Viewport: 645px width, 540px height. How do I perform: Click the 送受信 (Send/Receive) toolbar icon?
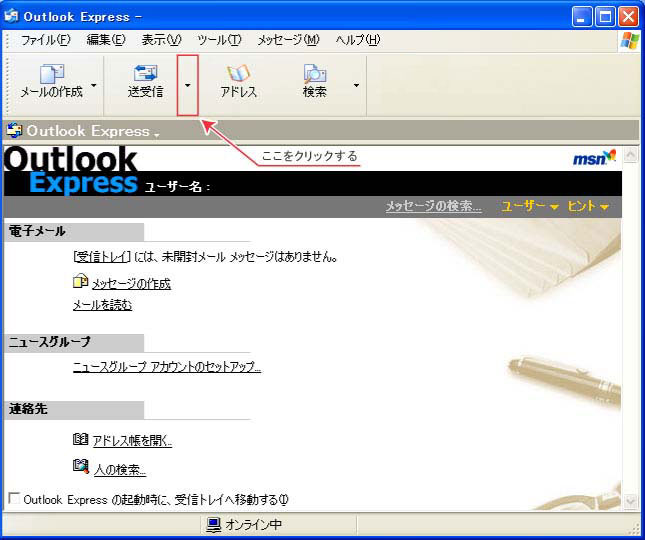click(145, 75)
